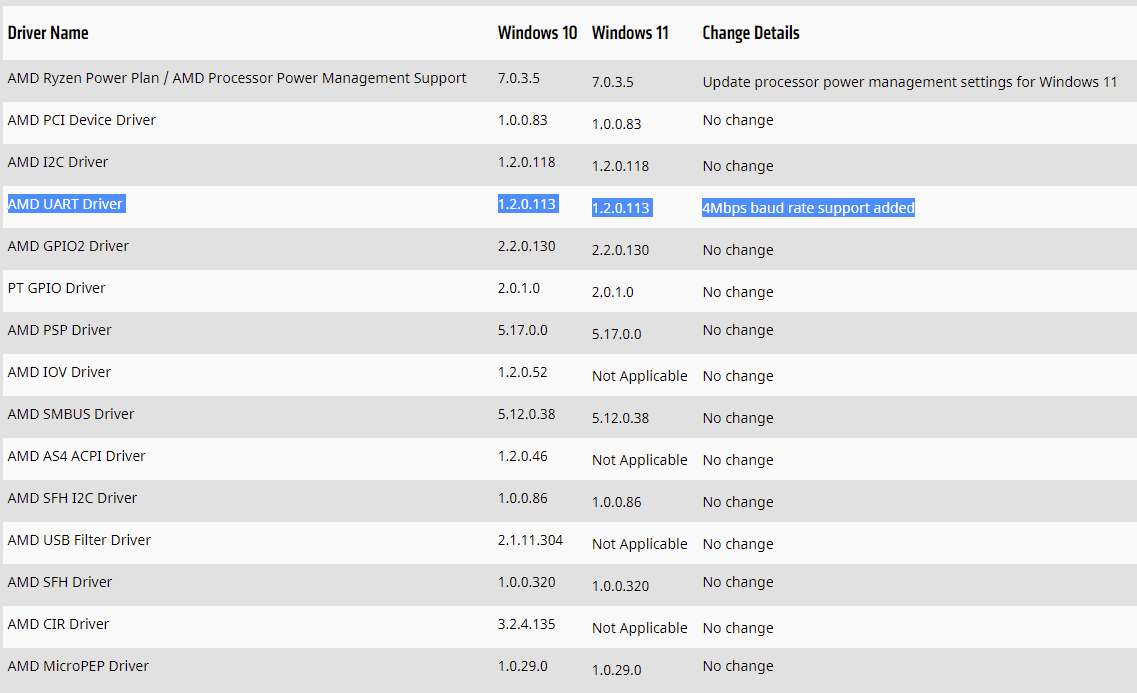Click Not Applicable in AMD IOV row
Viewport: 1137px width, 693px height.
[x=640, y=376]
